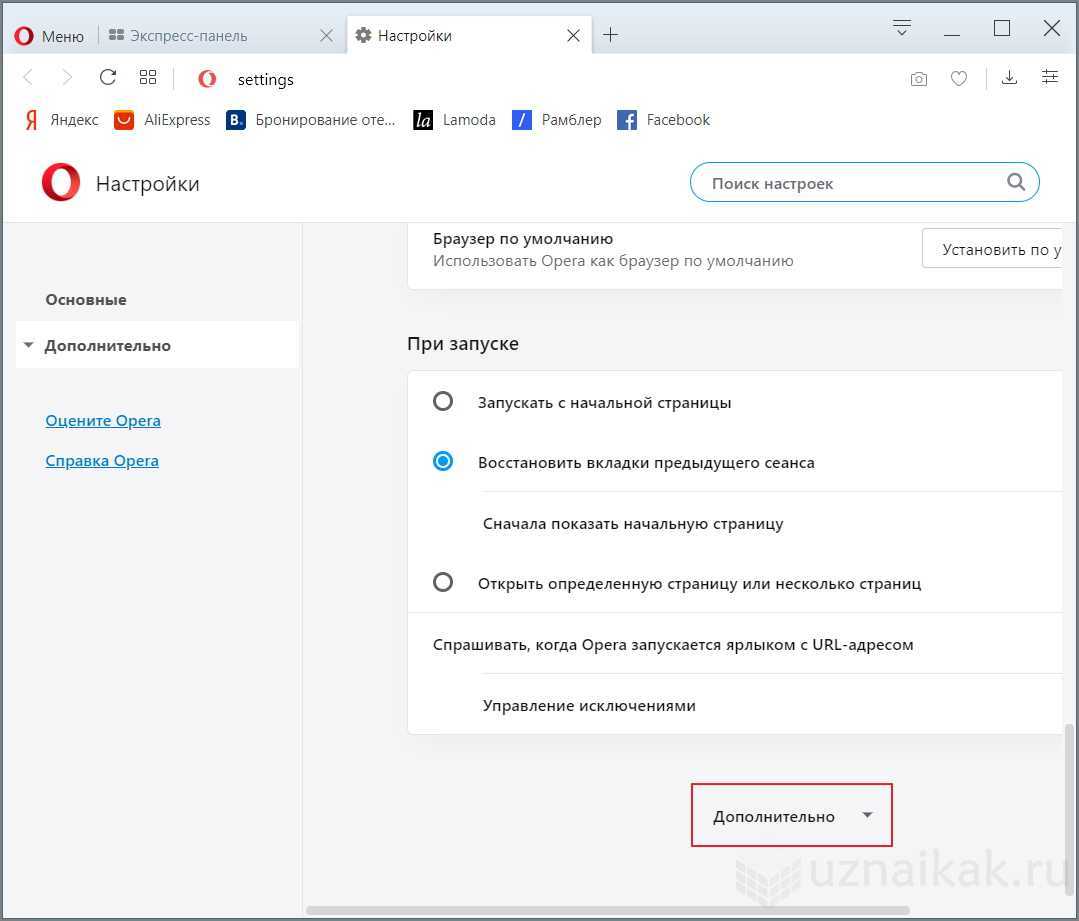Click the 'Оцените Opera' link
Screen dimensions: 1079x921
[x=103, y=421]
